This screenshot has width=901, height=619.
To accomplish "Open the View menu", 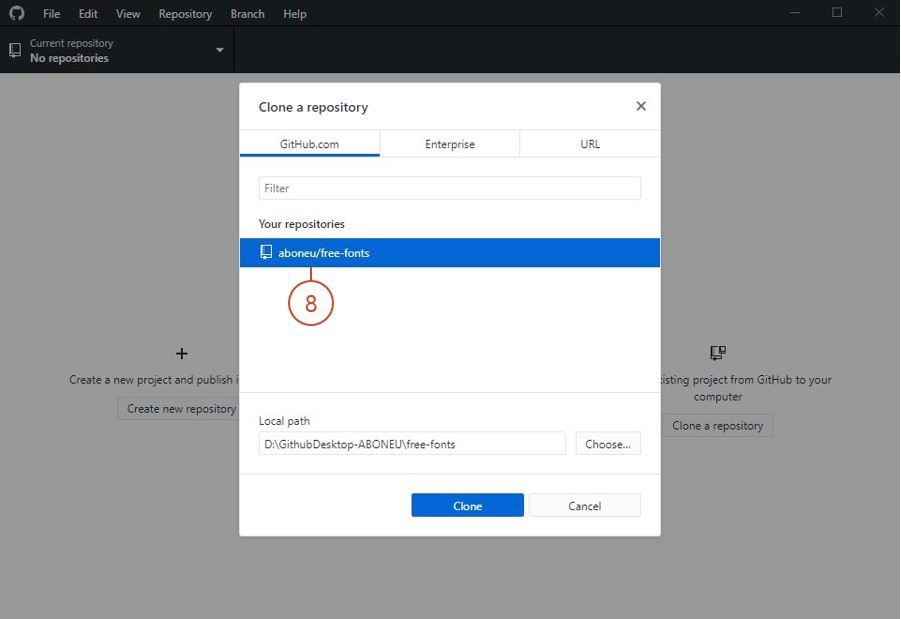I will (128, 14).
